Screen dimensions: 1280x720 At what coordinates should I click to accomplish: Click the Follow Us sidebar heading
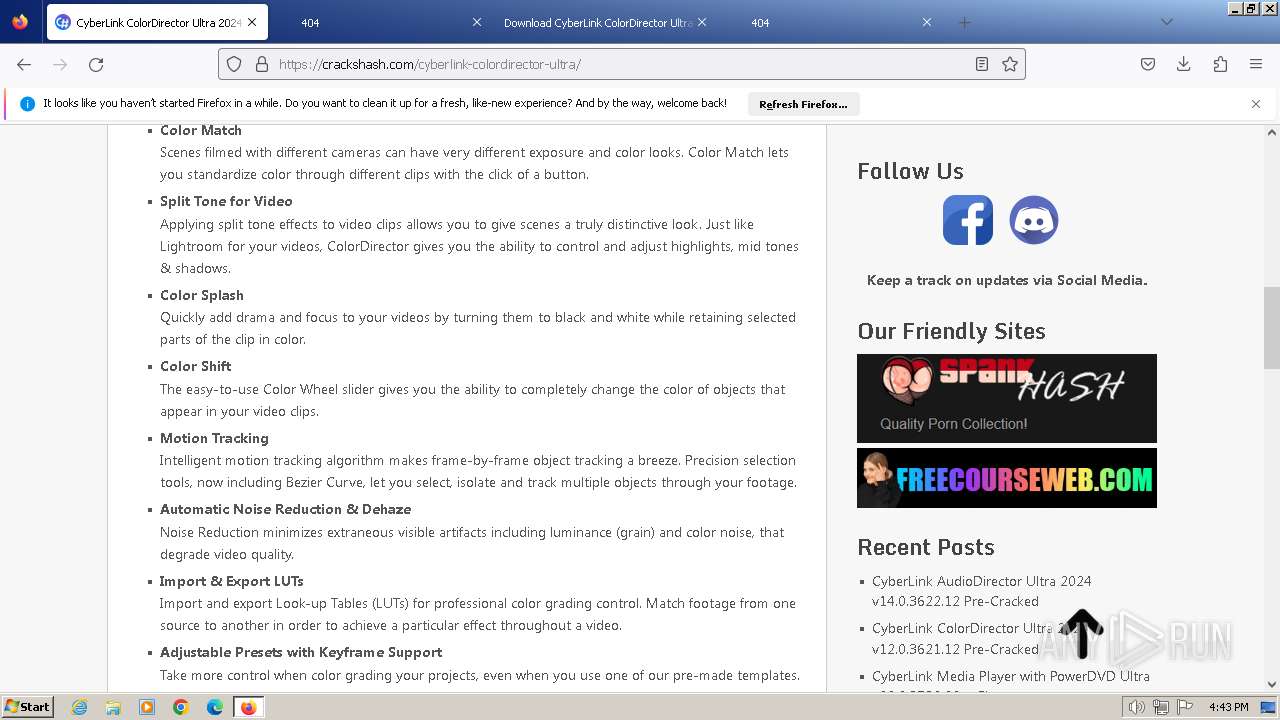coord(910,171)
